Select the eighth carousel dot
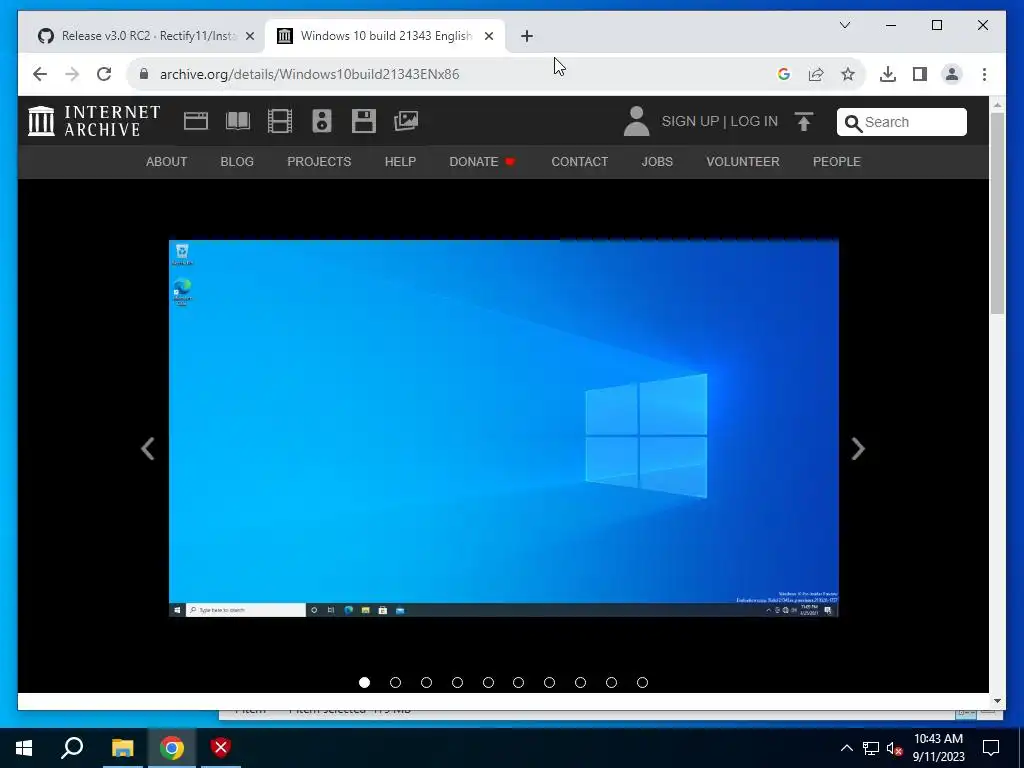The width and height of the screenshot is (1024, 768). 581,682
